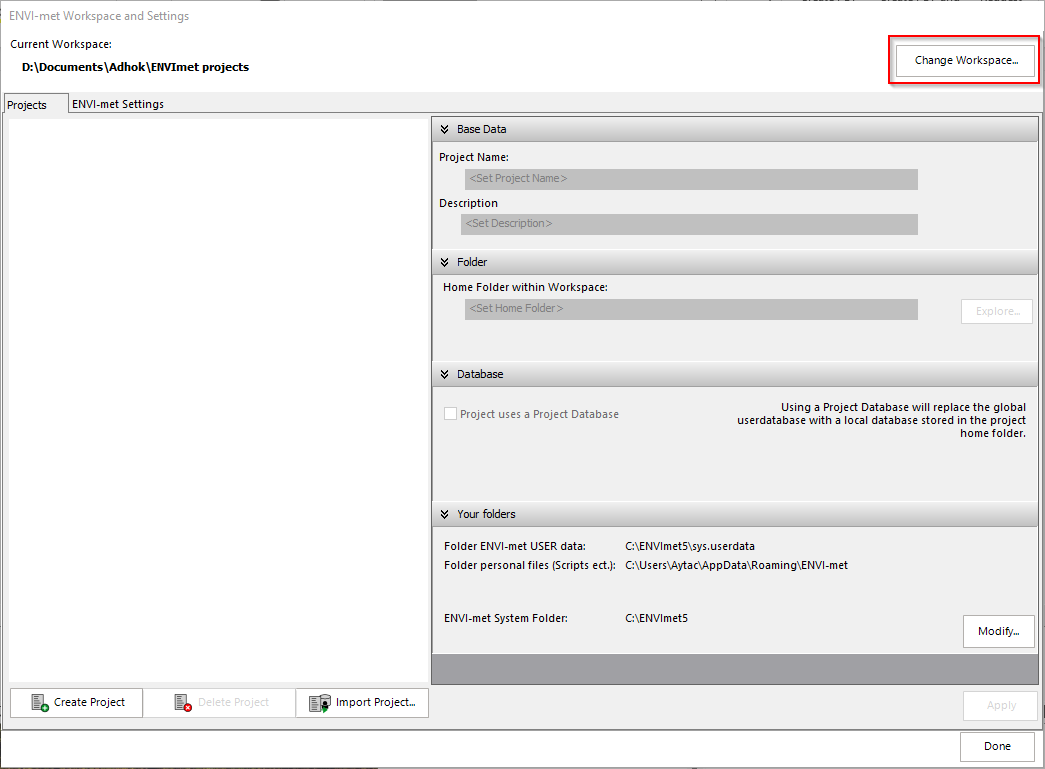Toggle the Database section expander
Screen dimensions: 1045x769
click(444, 374)
